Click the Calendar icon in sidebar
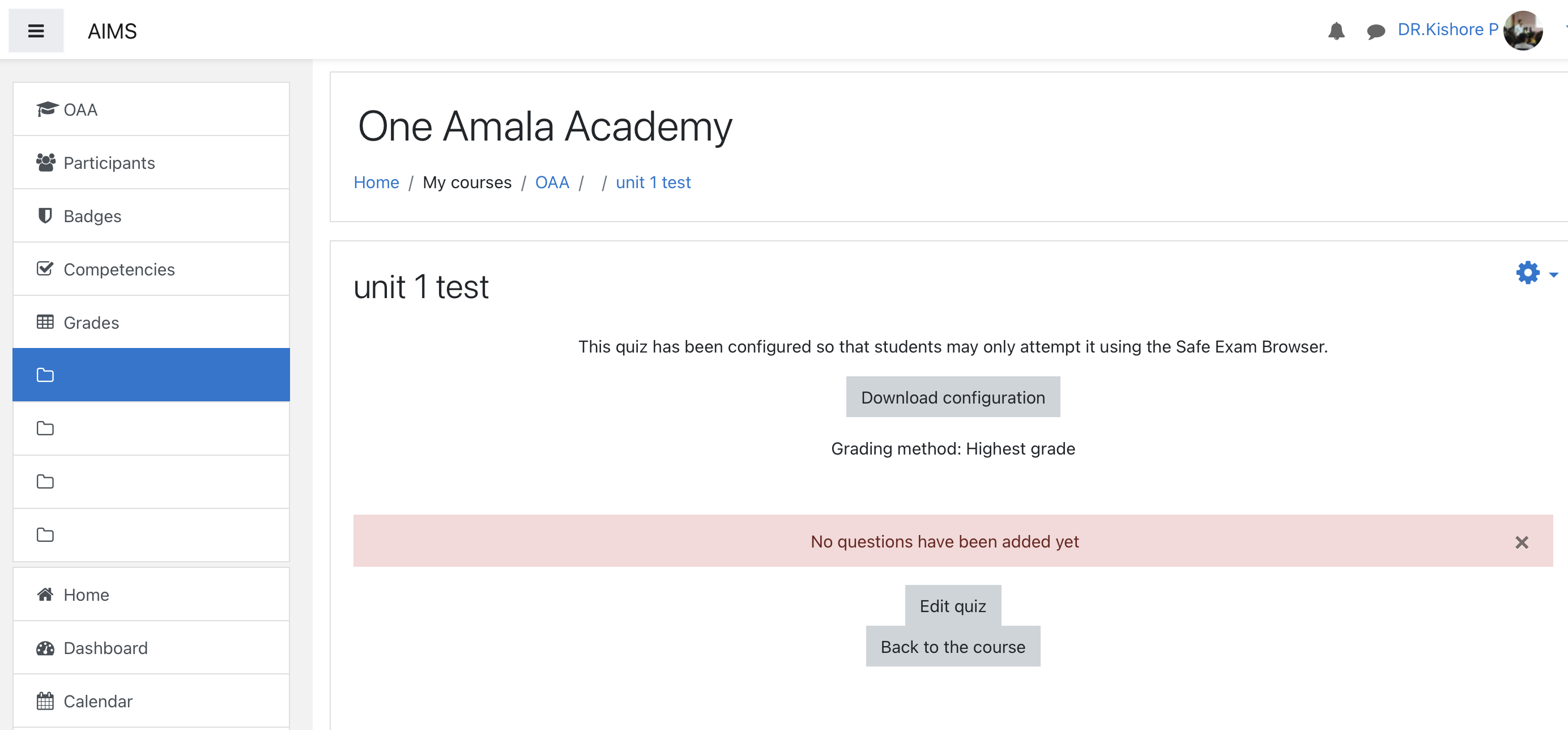Screen dimensions: 1568x730 pos(45,702)
